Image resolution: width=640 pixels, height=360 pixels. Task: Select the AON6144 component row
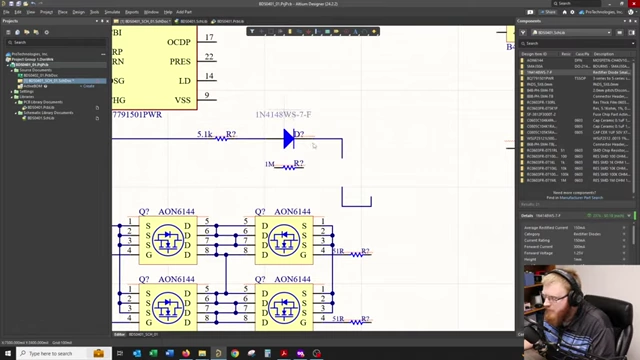pyautogui.click(x=576, y=60)
